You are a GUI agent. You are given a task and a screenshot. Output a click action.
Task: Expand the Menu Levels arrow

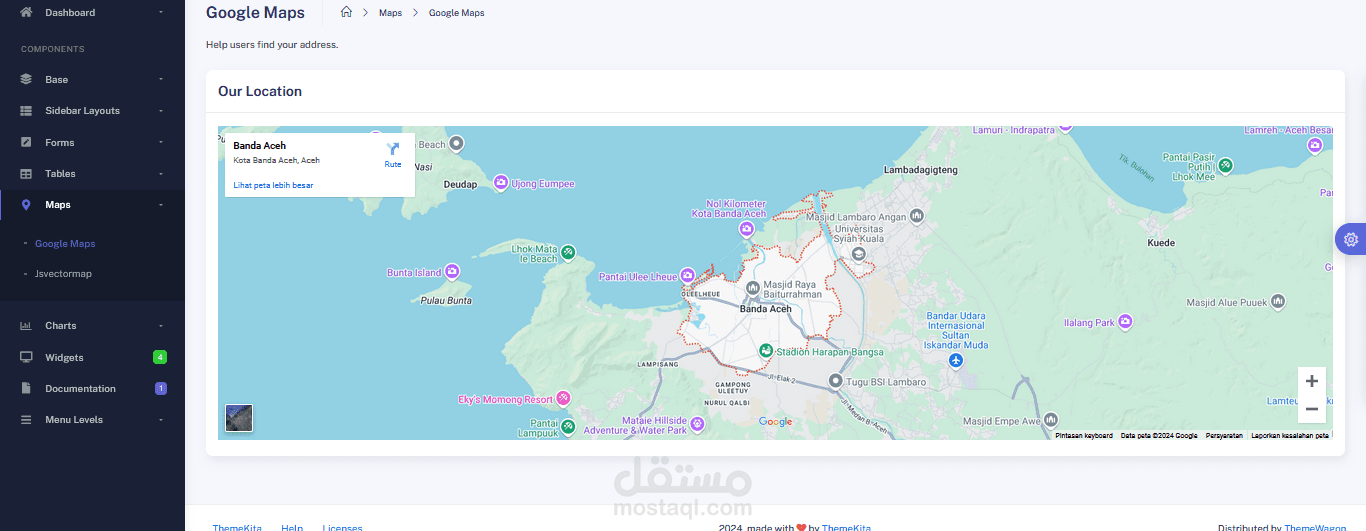tap(161, 420)
